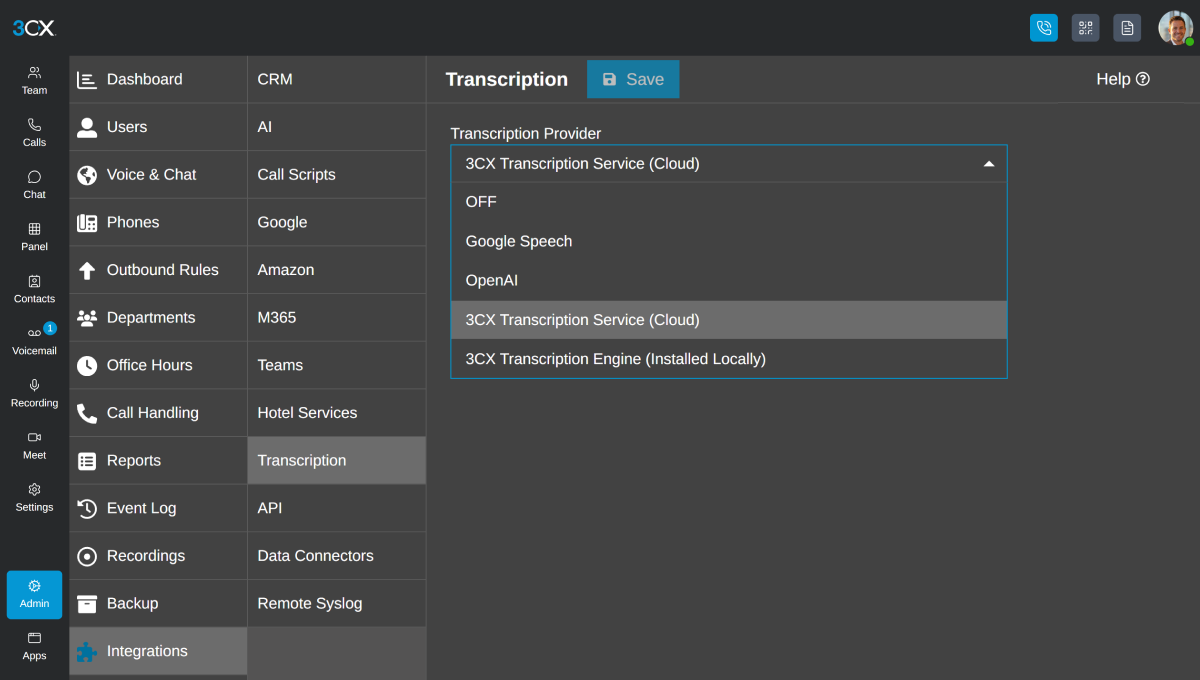Pick 3CX Transcription Service (Cloud) list option

(x=728, y=320)
